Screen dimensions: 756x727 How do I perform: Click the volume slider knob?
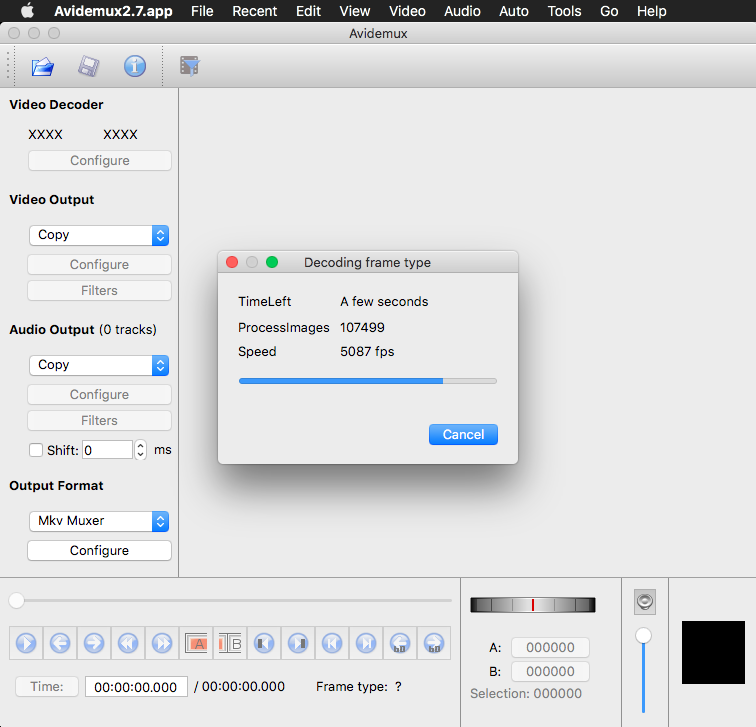[x=643, y=635]
